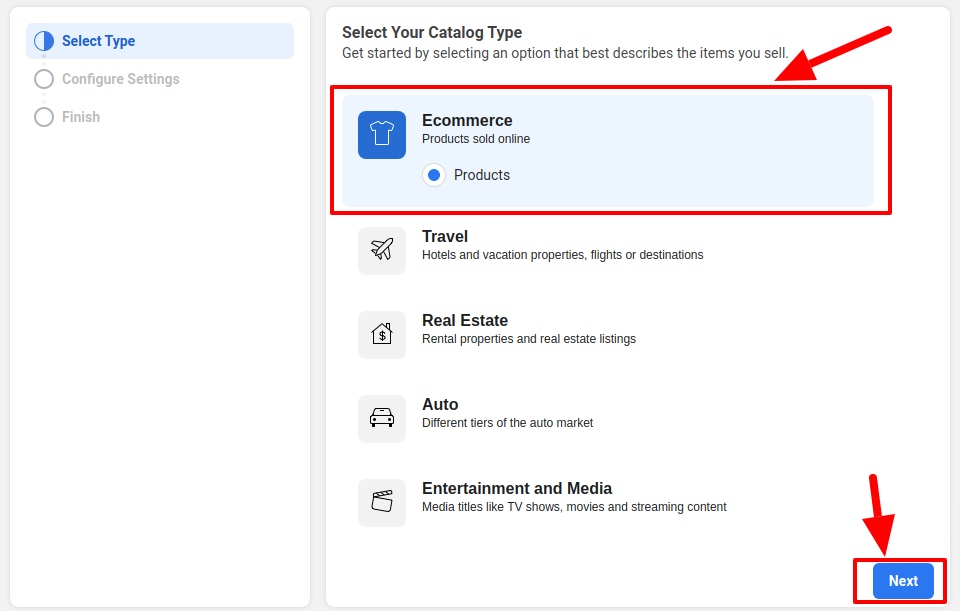
Task: Click the Real Estate house icon
Action: tap(382, 334)
